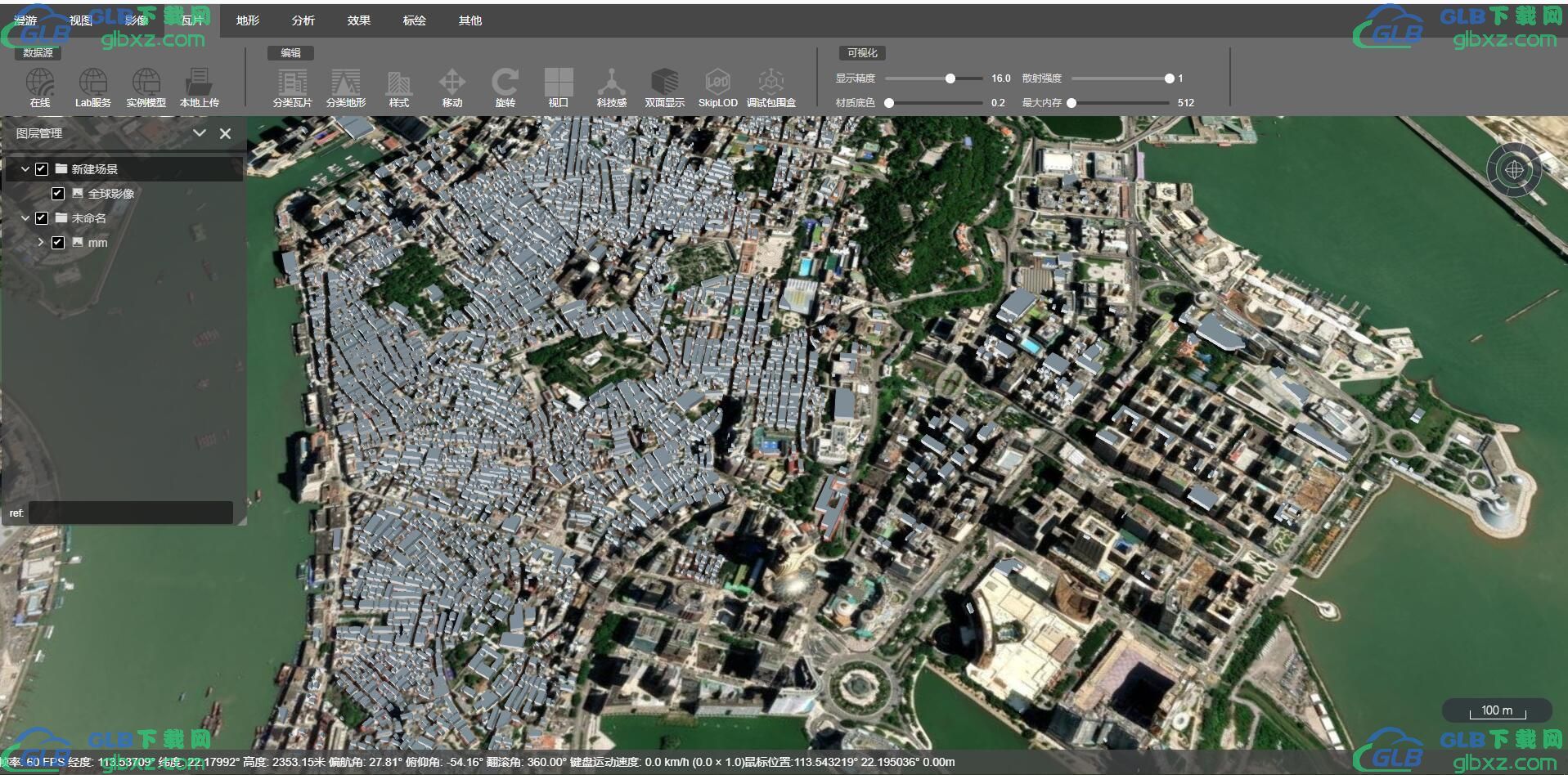Click the ref input field

(x=131, y=513)
